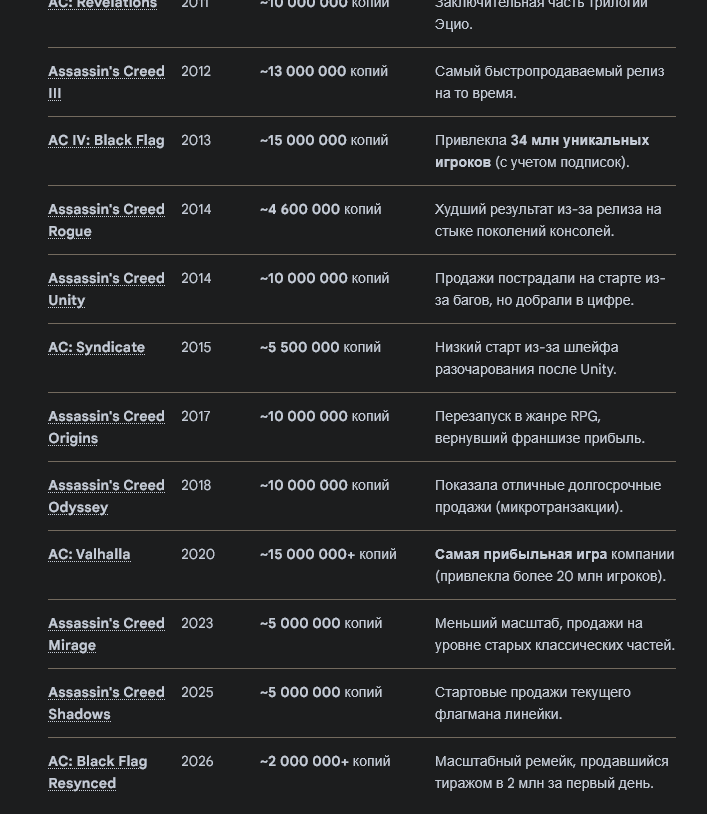Click the Самая прибыльная игра bold text
The image size is (707, 814).
[x=521, y=554]
